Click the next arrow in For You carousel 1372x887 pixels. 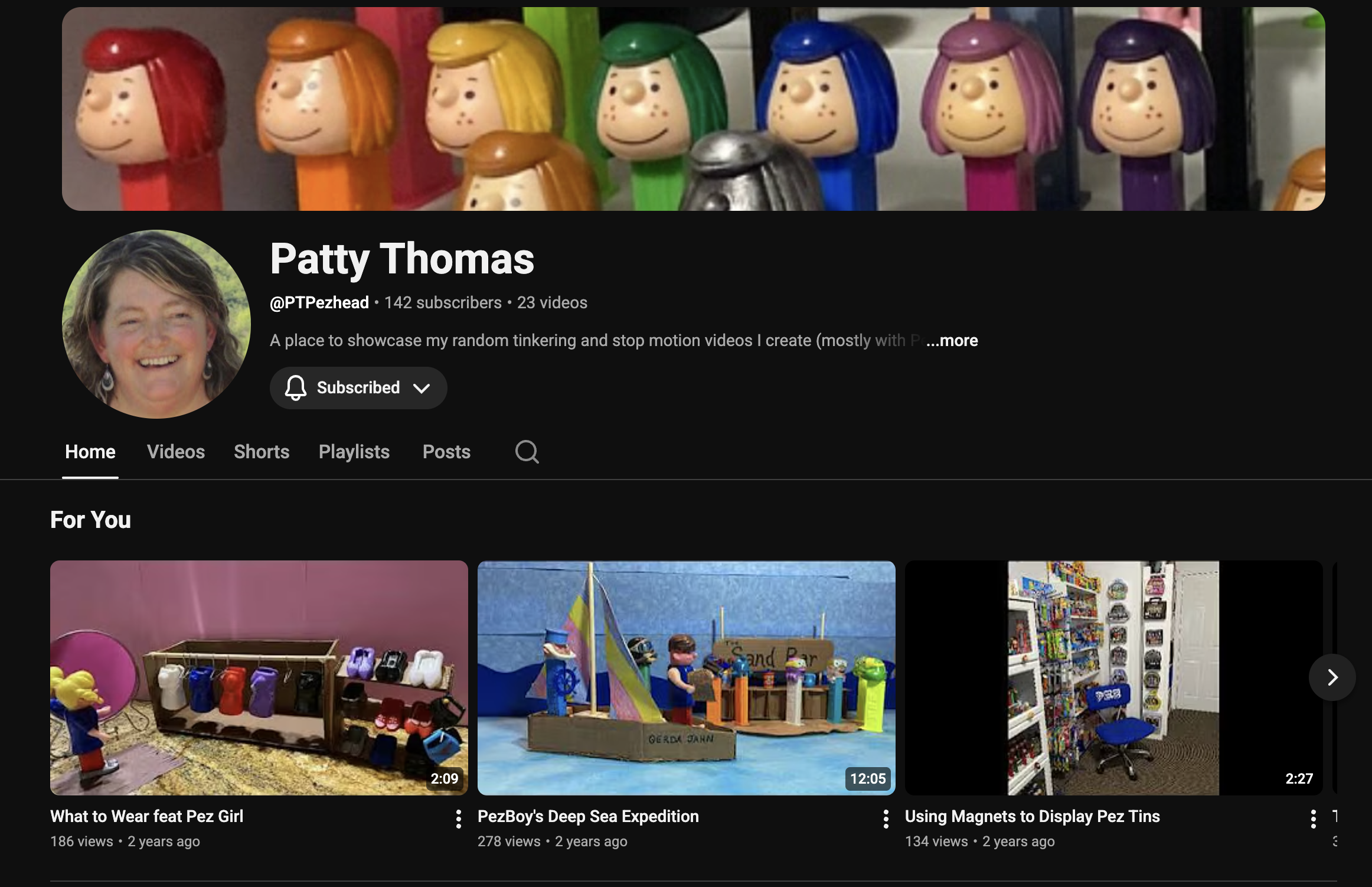1332,677
